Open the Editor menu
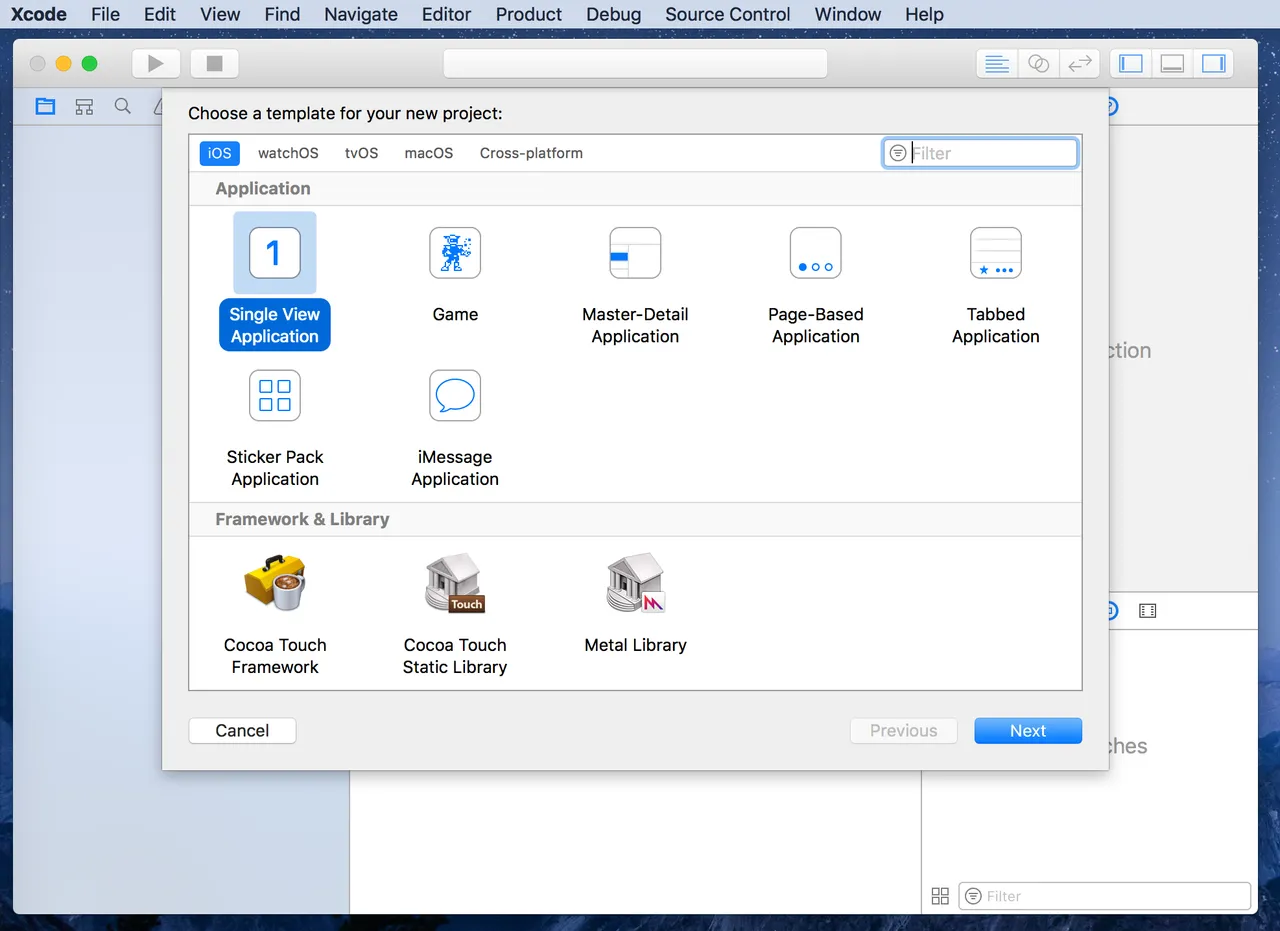This screenshot has height=931, width=1280. [446, 14]
